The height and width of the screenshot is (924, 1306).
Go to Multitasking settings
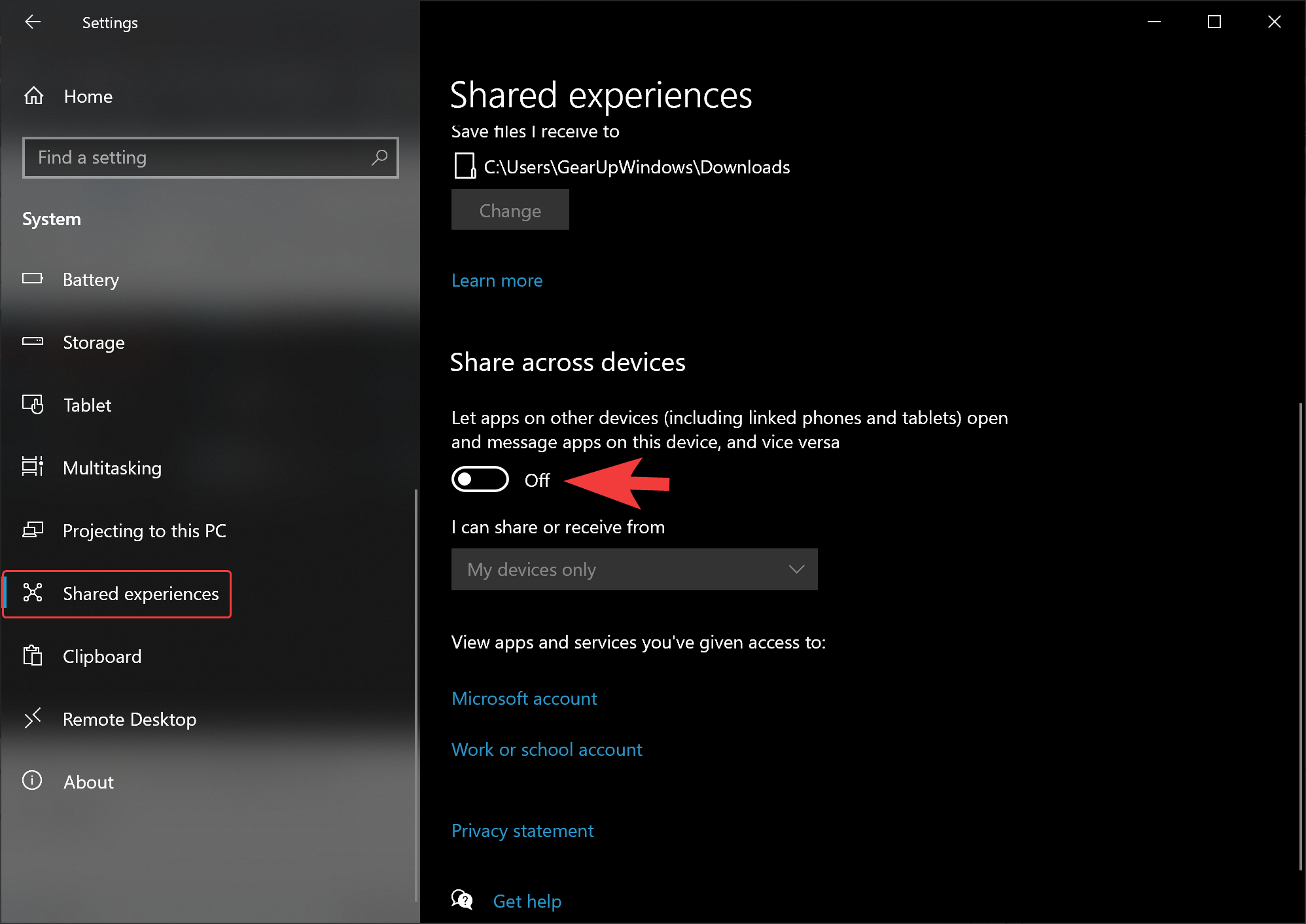click(112, 468)
